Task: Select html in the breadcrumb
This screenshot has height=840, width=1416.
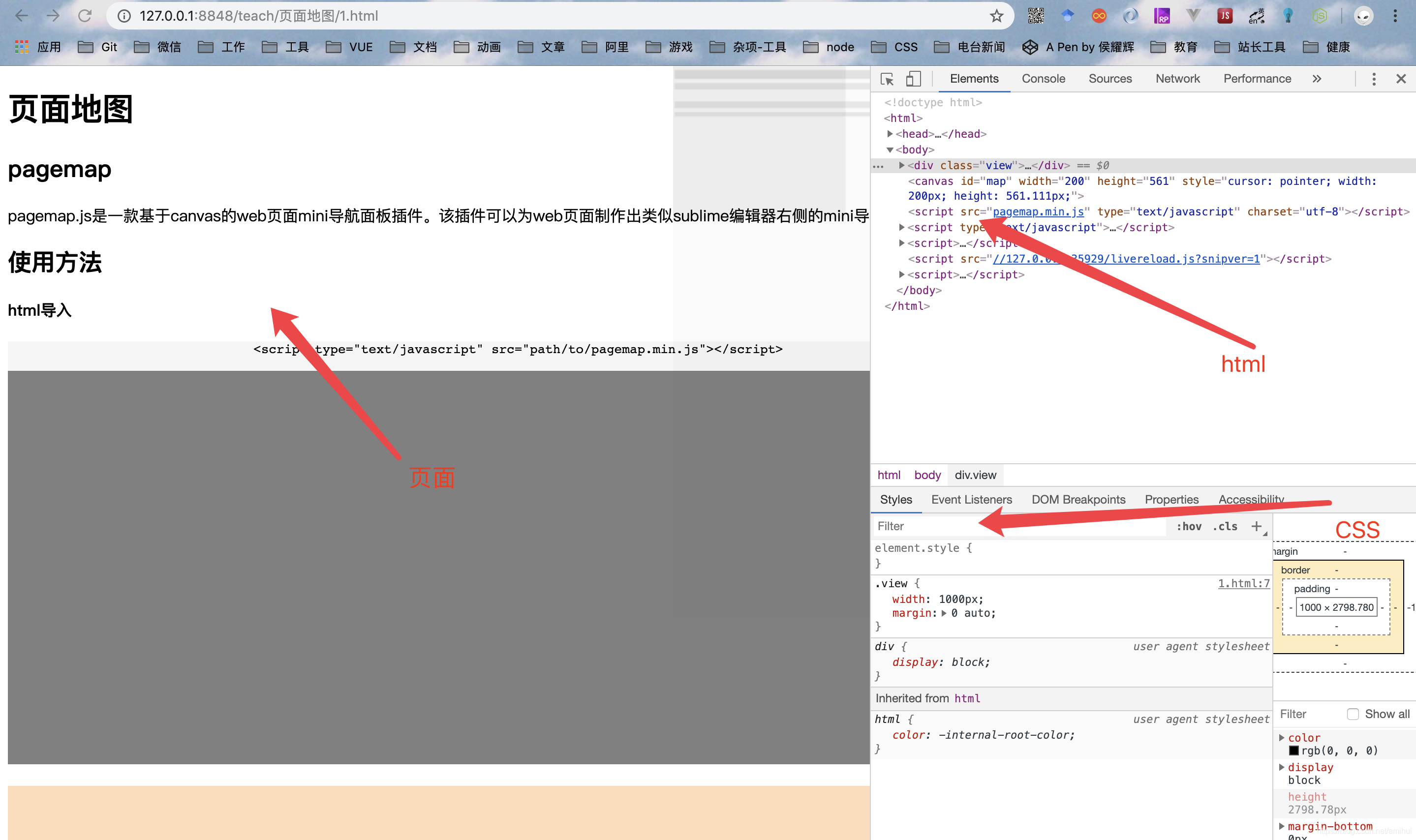Action: 889,475
